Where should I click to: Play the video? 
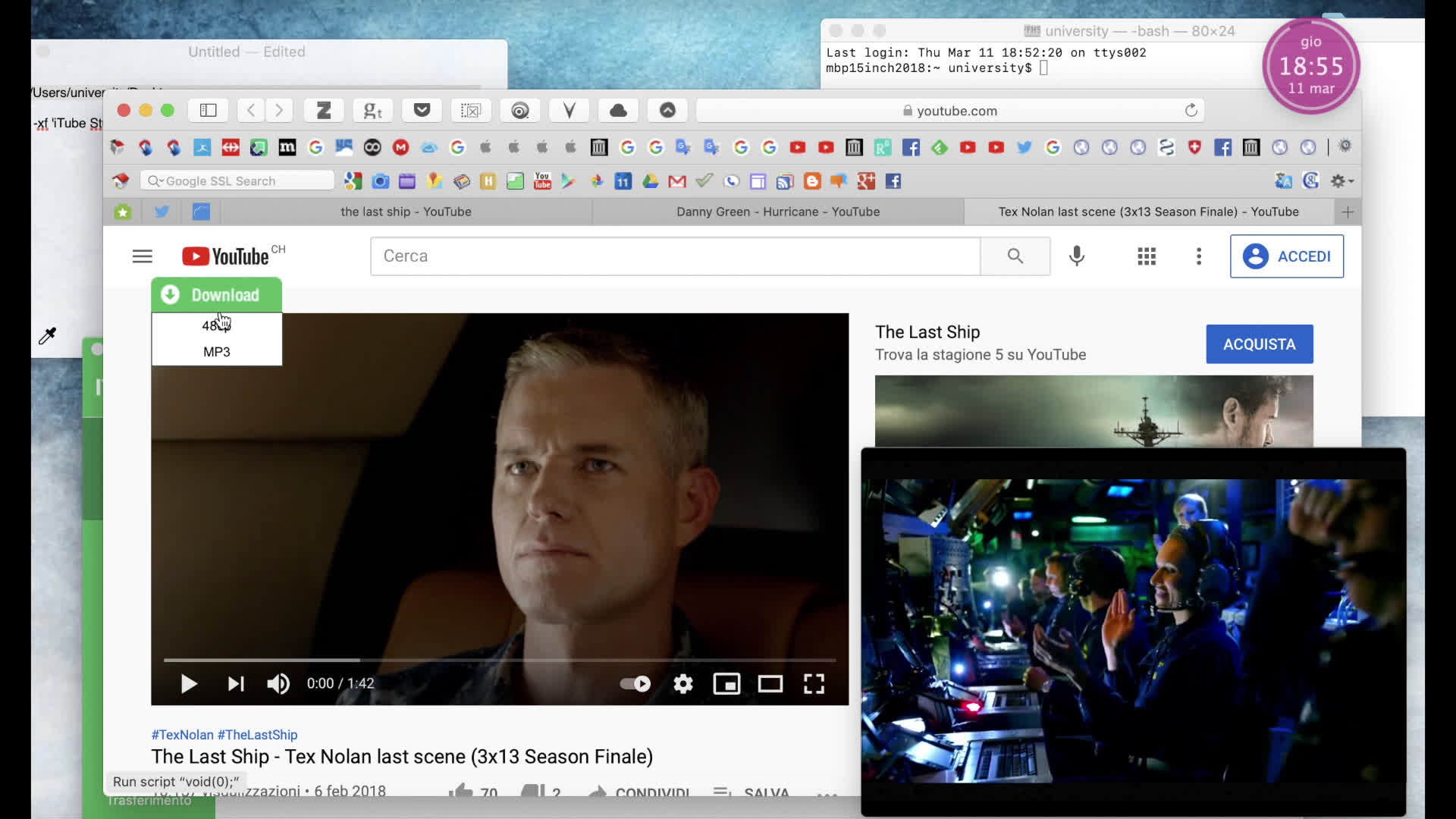pyautogui.click(x=189, y=684)
